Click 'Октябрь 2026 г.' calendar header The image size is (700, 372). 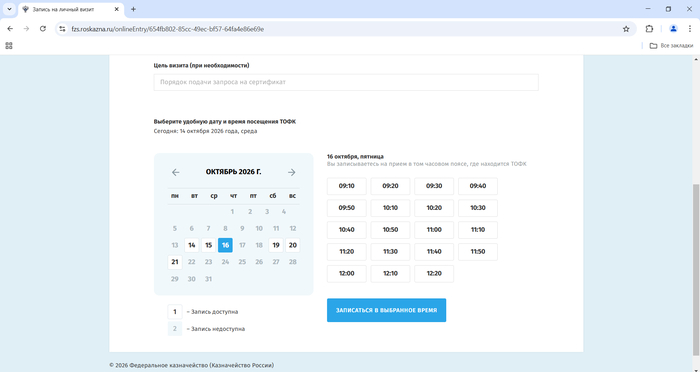point(233,172)
